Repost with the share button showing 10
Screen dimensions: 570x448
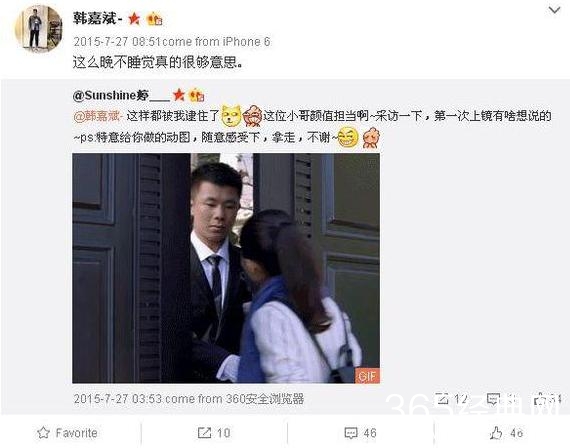point(214,433)
